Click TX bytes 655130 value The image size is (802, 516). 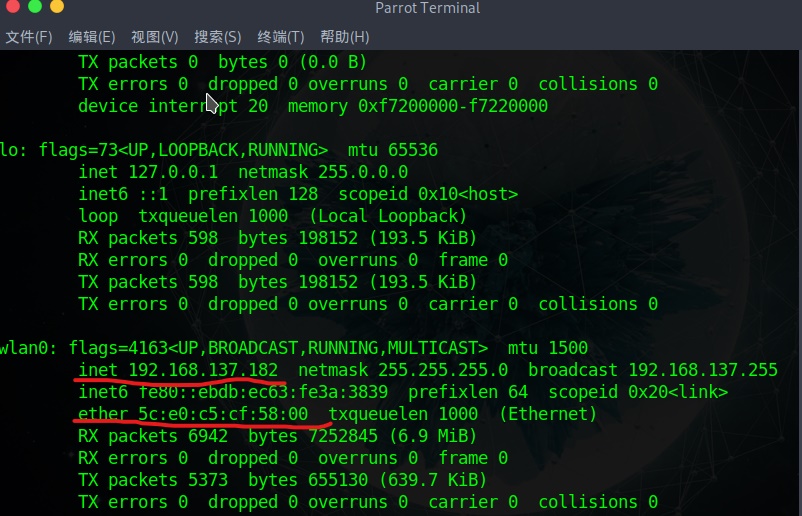[x=338, y=480]
